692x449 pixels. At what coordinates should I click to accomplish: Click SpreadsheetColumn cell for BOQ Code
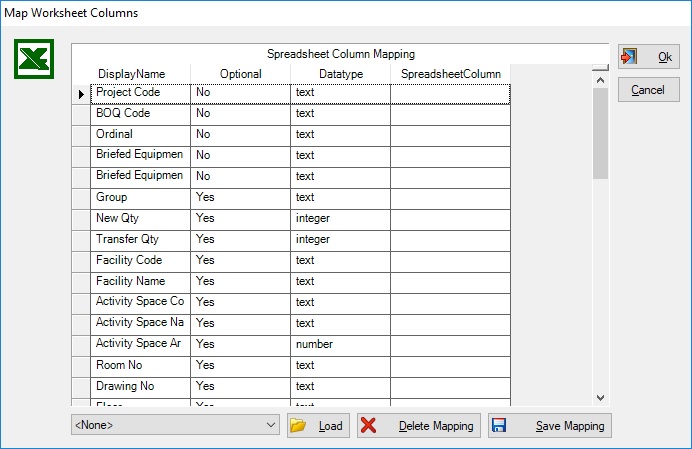(450, 114)
